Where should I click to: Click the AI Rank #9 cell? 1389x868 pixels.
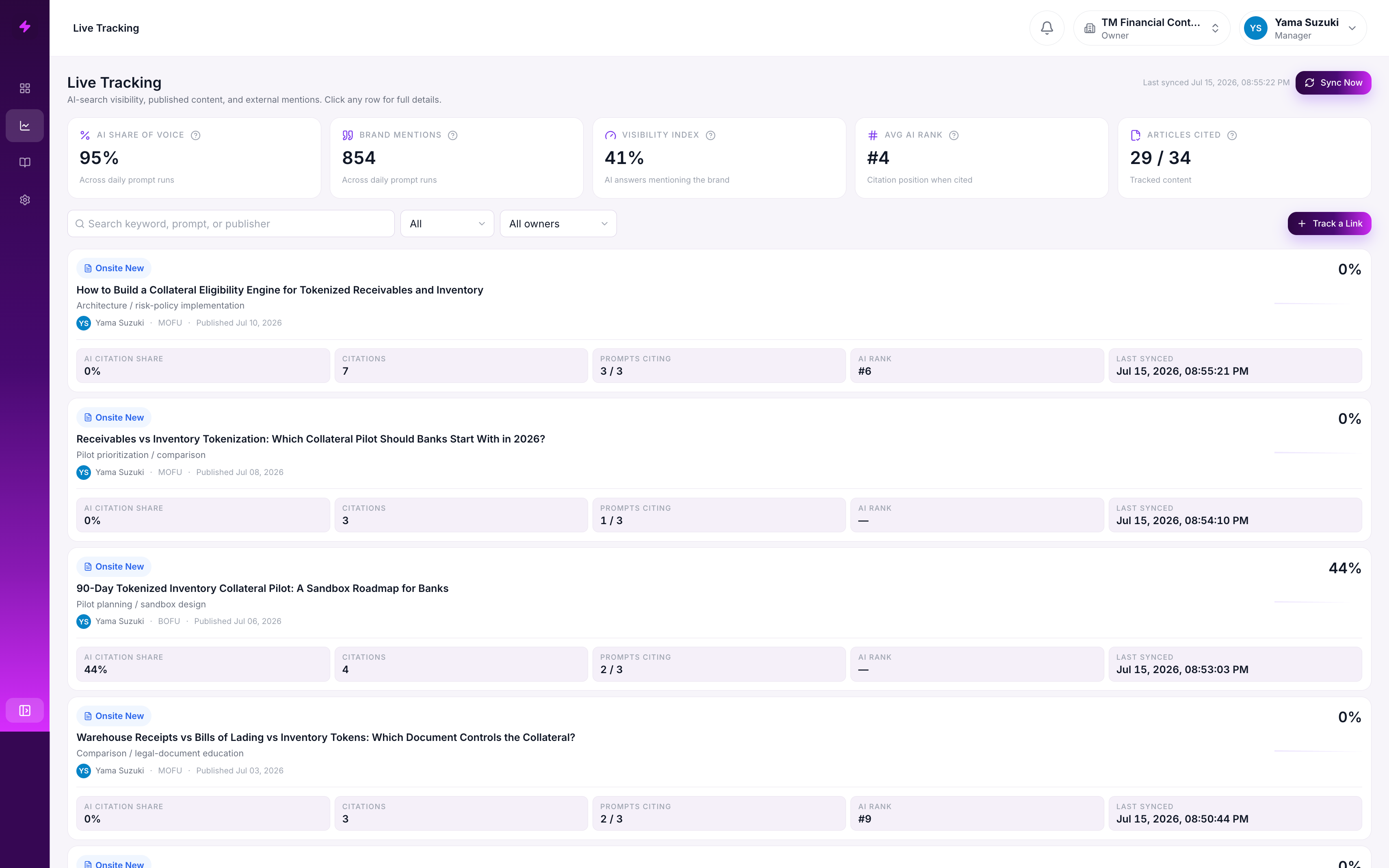click(977, 814)
